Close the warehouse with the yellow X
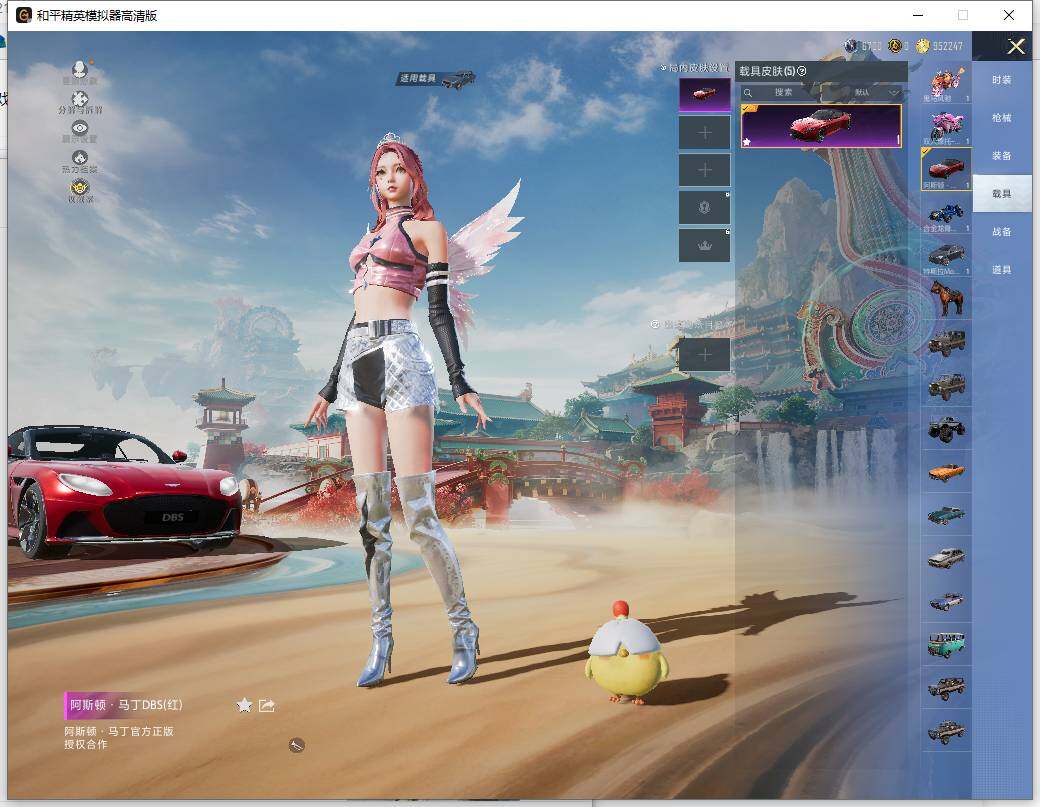Image resolution: width=1040 pixels, height=807 pixels. click(1016, 46)
